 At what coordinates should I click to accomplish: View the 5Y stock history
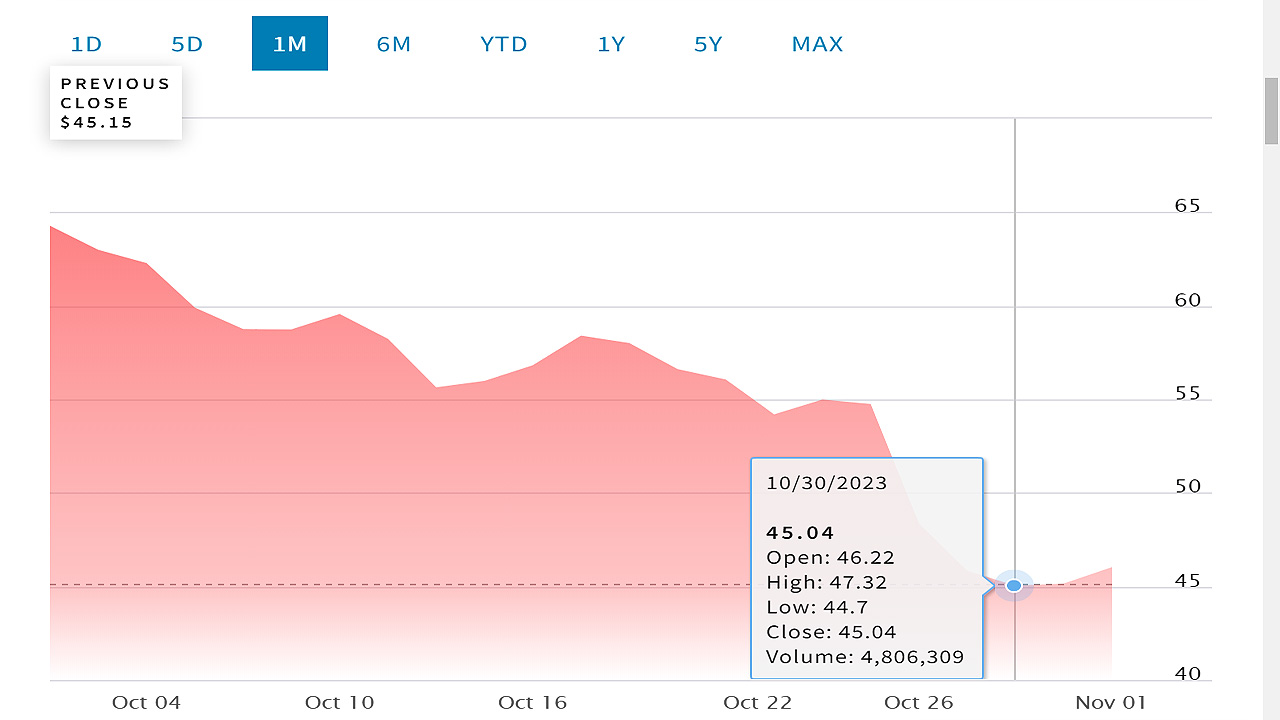point(708,43)
